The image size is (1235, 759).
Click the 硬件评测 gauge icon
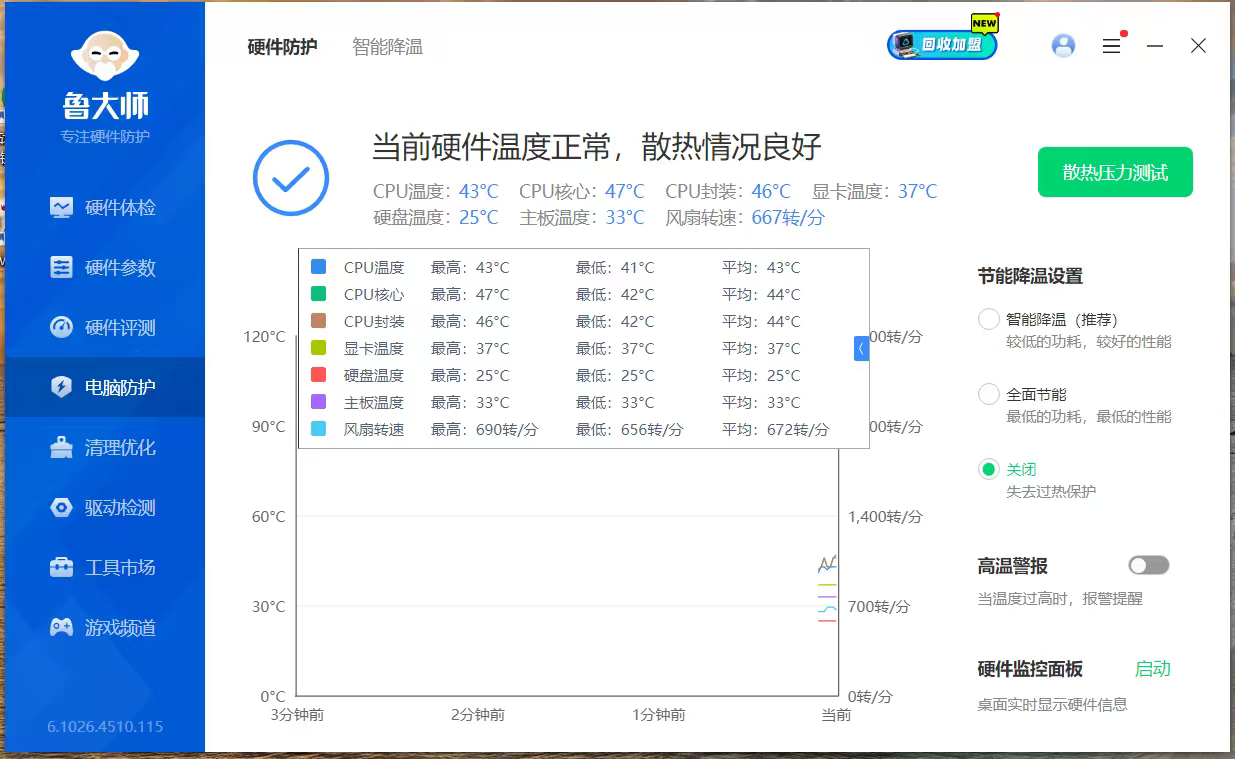pyautogui.click(x=62, y=328)
